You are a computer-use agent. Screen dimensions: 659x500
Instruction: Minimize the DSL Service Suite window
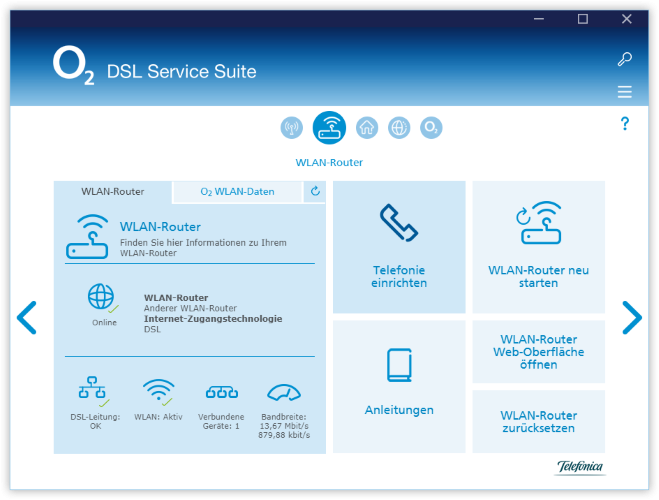(x=539, y=19)
